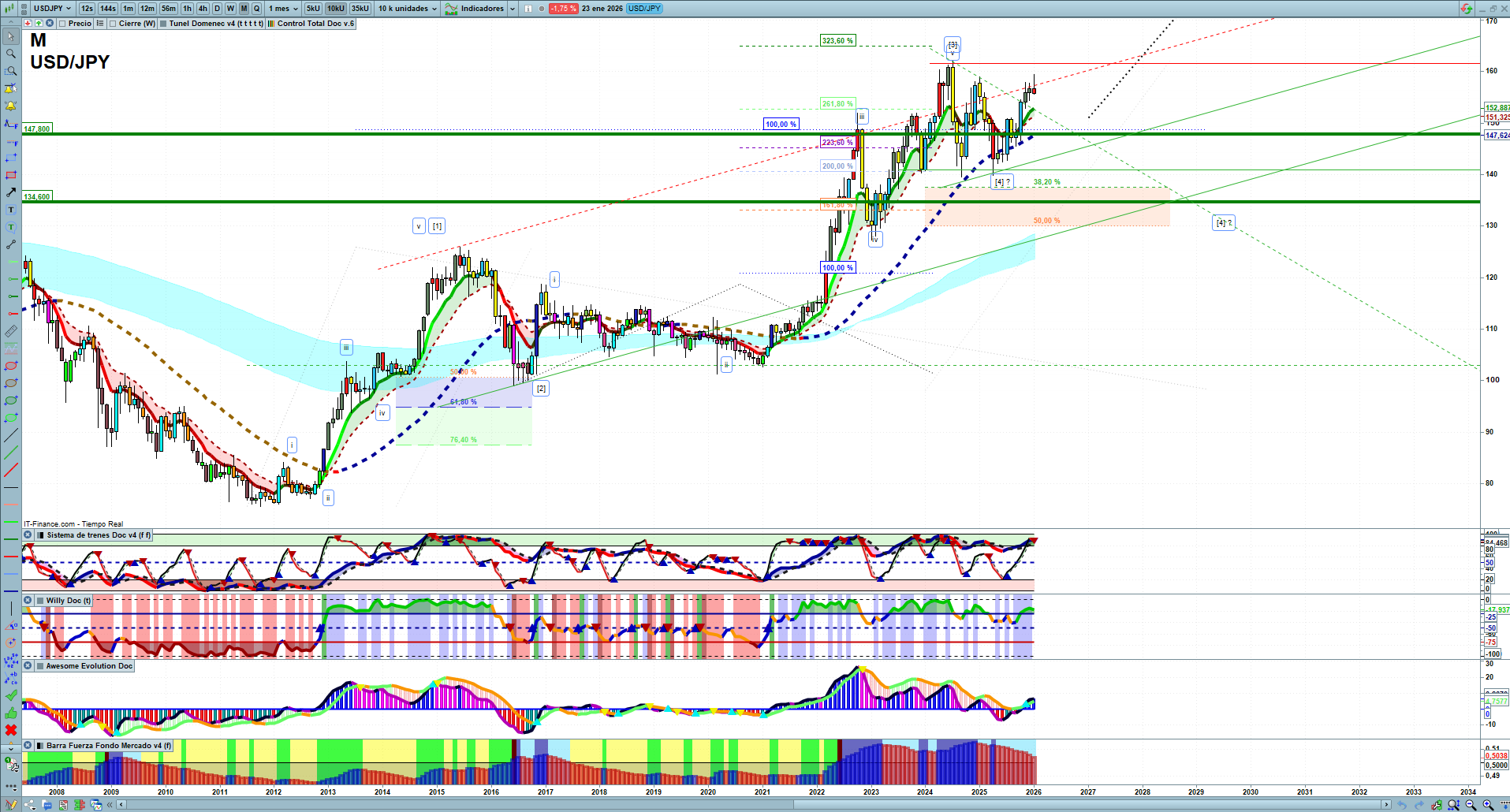1510x812 pixels.
Task: Close the Awesome Evolution Doc panel
Action: click(28, 666)
